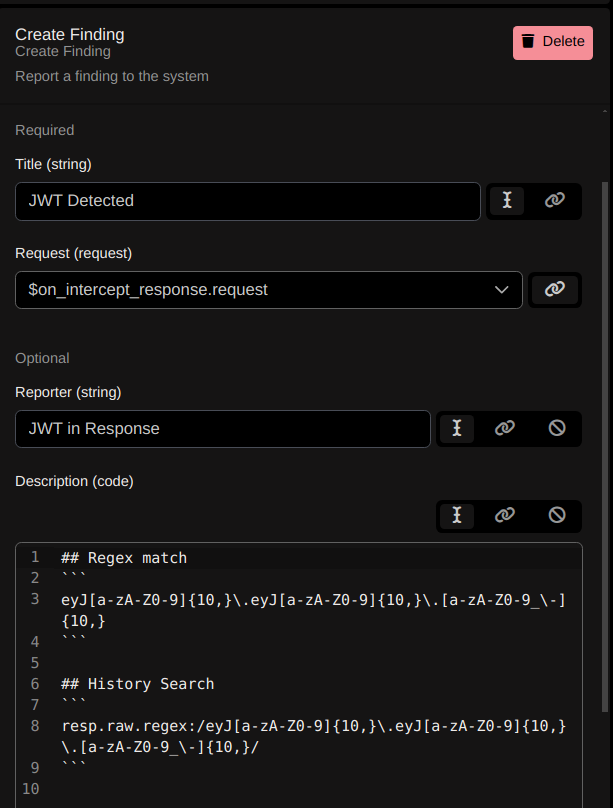Click line number 5 in the editor gutter

[35, 663]
